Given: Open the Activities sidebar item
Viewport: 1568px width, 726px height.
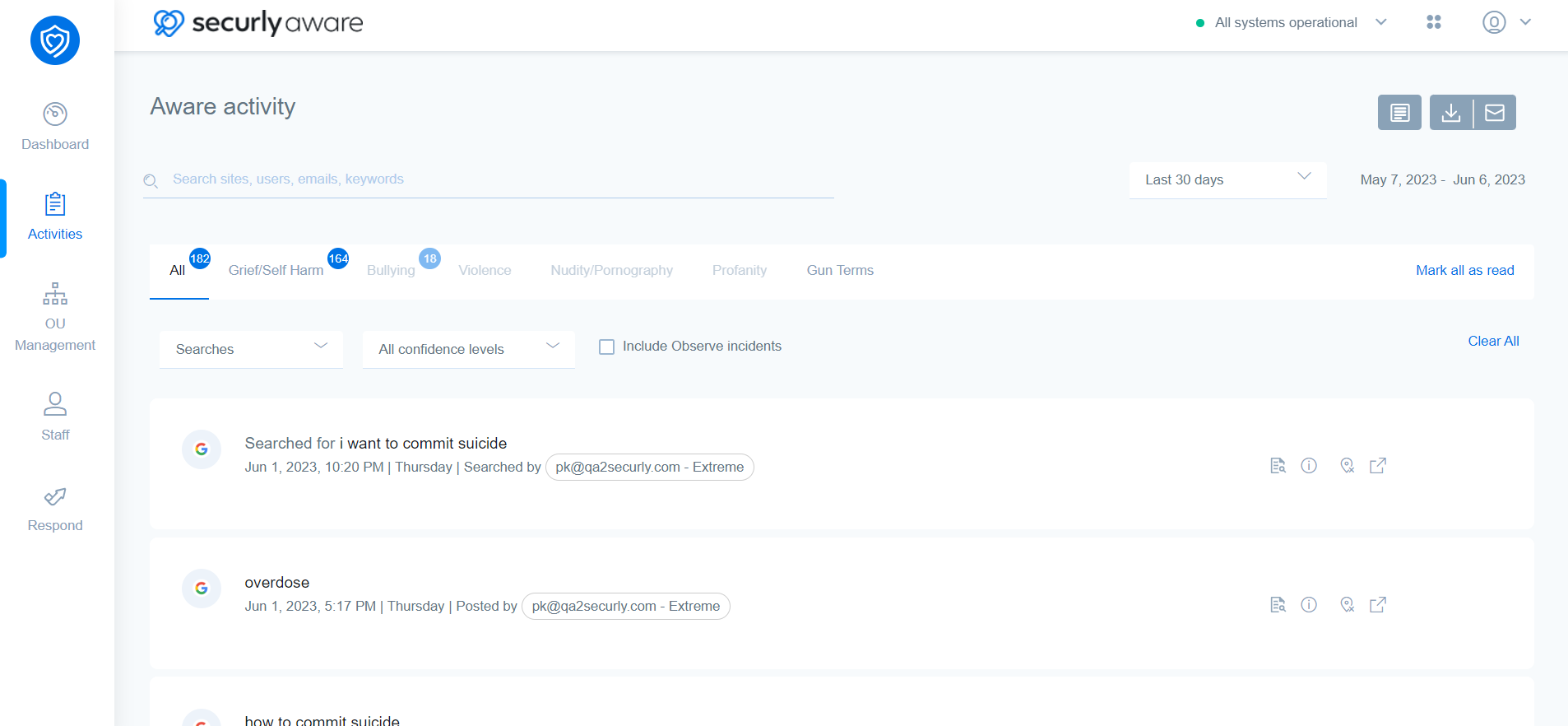Looking at the screenshot, I should coord(55,216).
